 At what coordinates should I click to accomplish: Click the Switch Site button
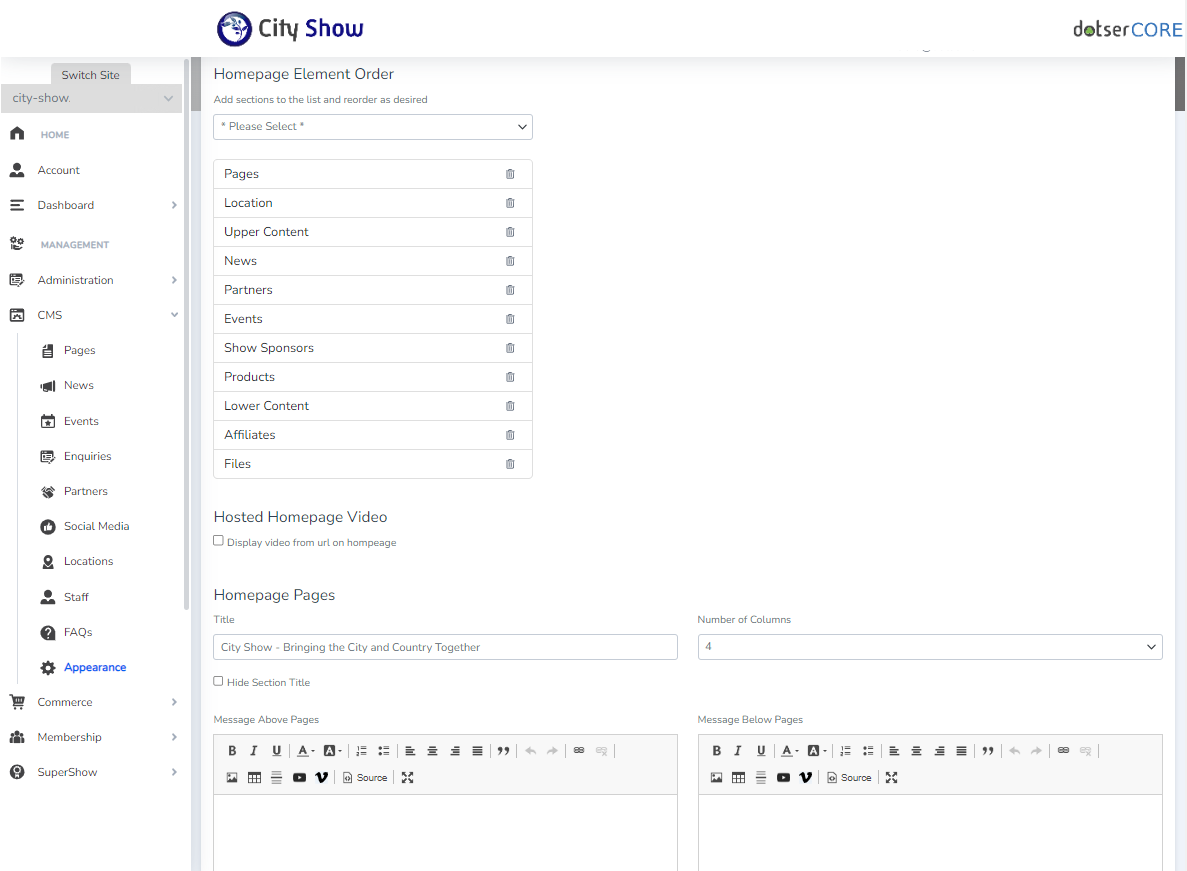coord(90,75)
